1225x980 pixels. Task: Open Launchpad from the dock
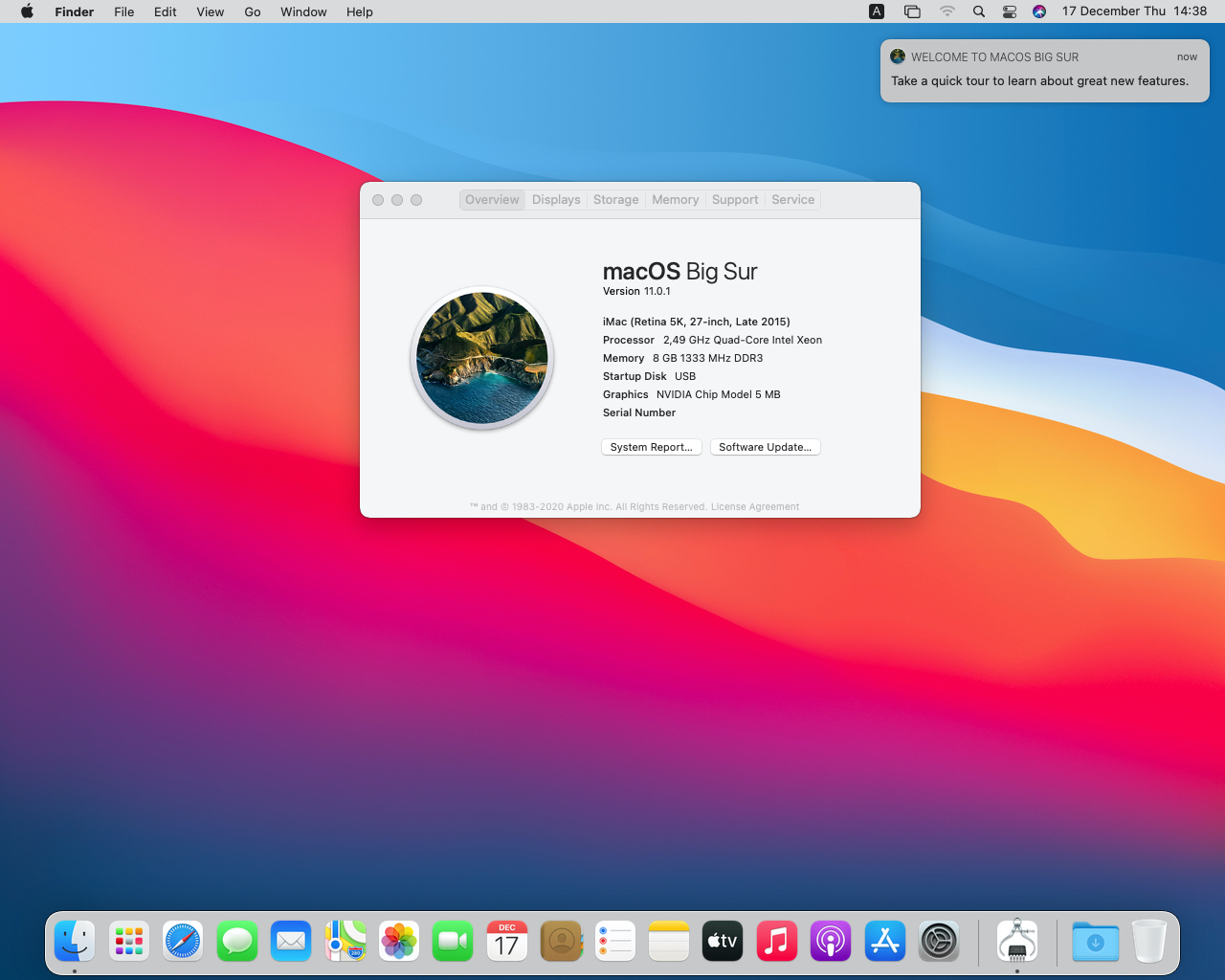[129, 942]
